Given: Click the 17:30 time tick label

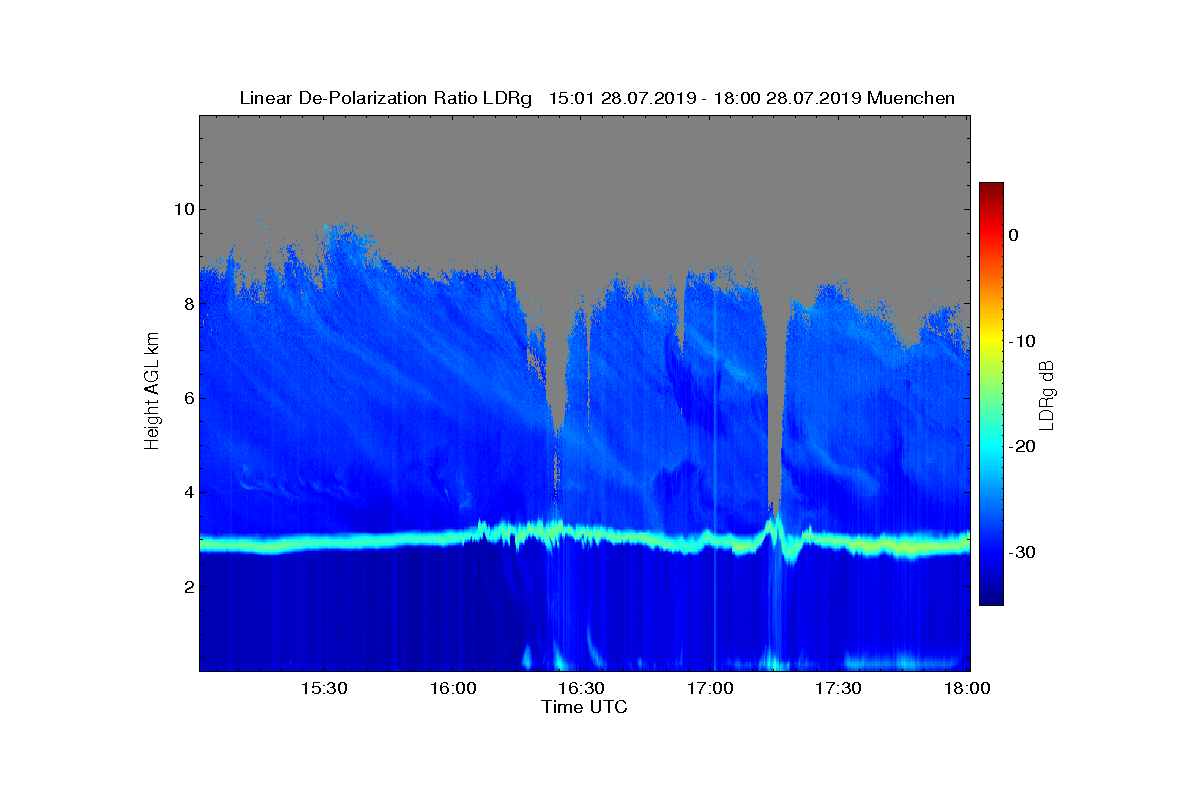Looking at the screenshot, I should [839, 688].
